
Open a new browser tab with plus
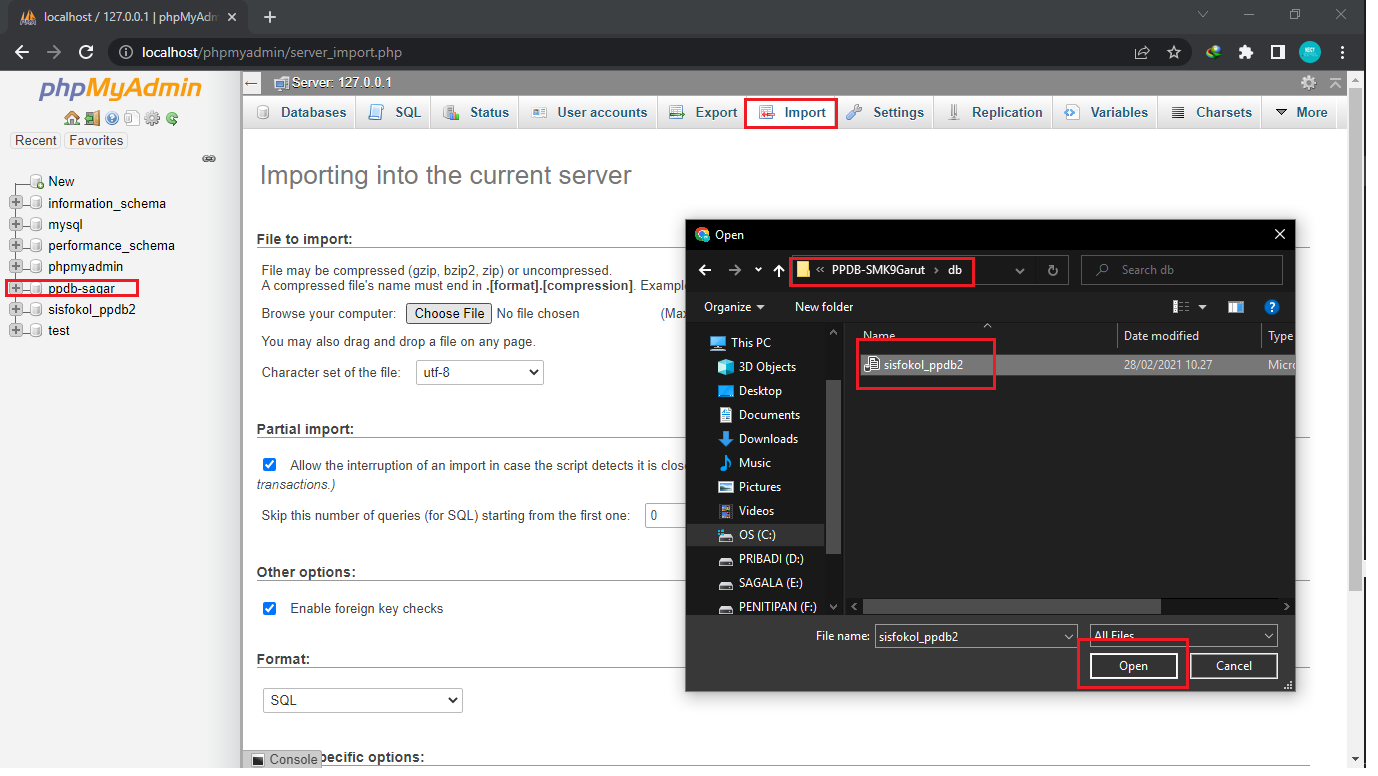coord(270,17)
